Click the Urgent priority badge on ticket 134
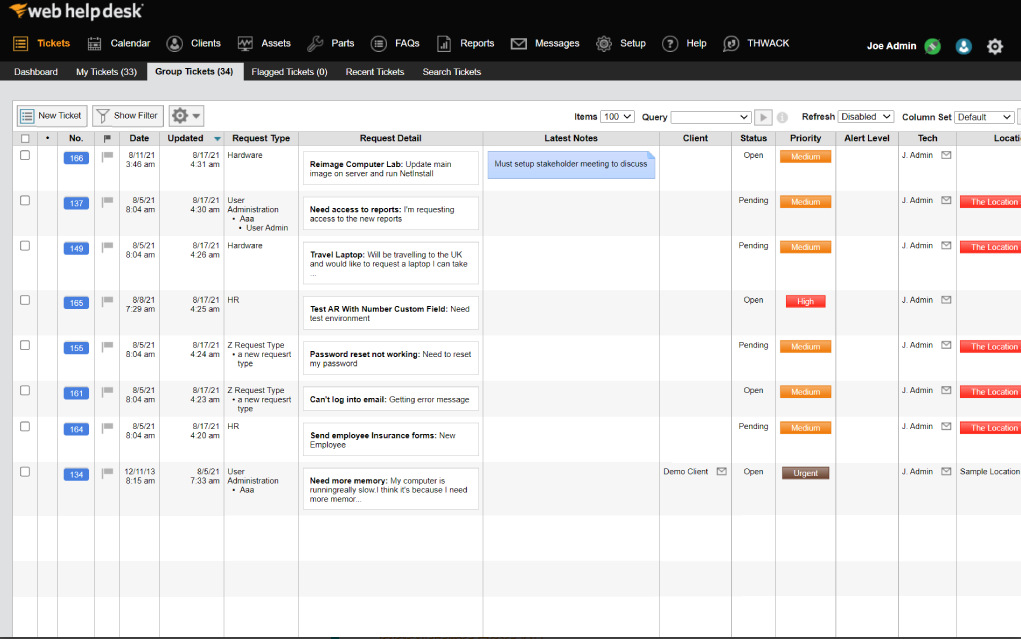Screen dimensions: 1021x639 pos(805,472)
